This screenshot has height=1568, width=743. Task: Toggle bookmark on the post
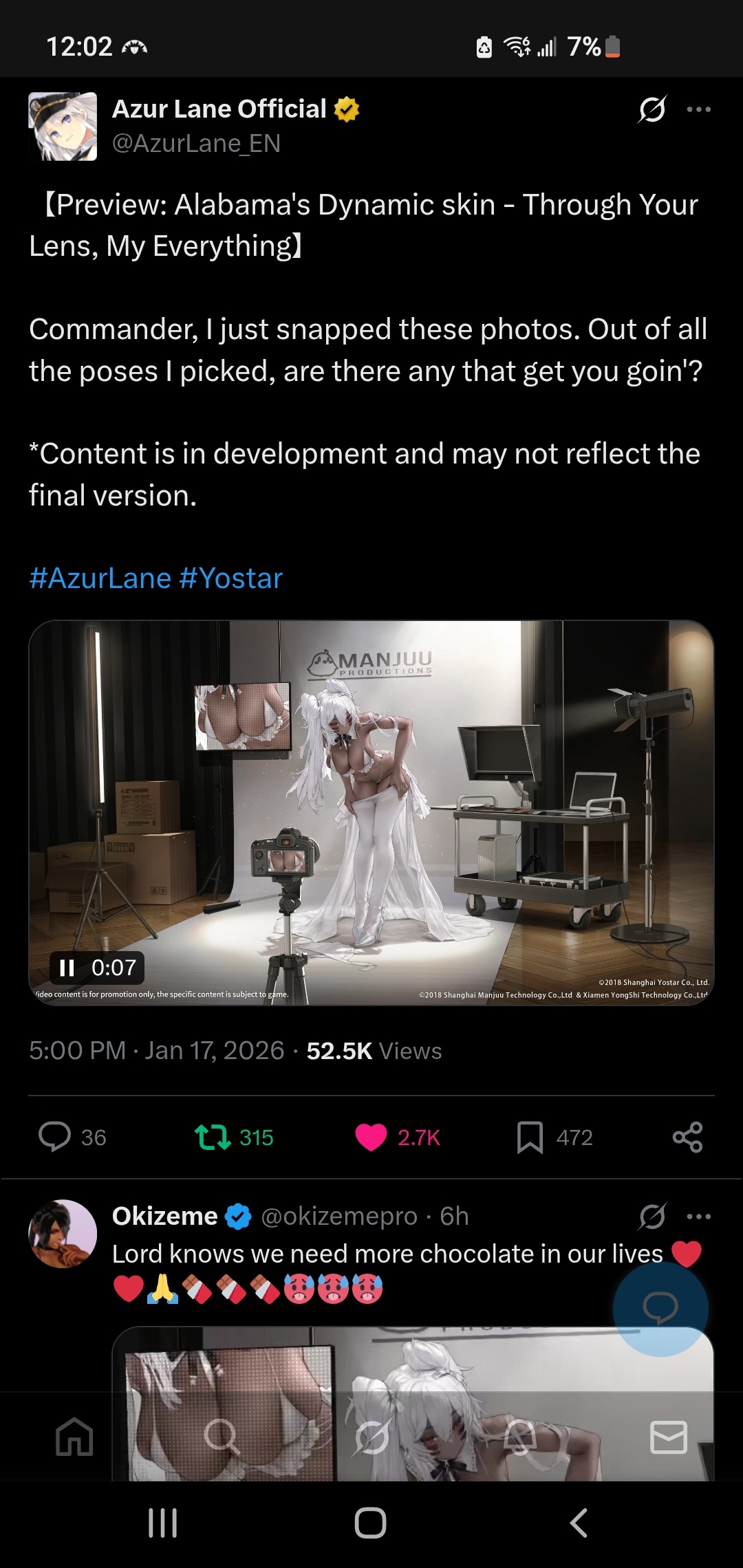click(530, 1137)
